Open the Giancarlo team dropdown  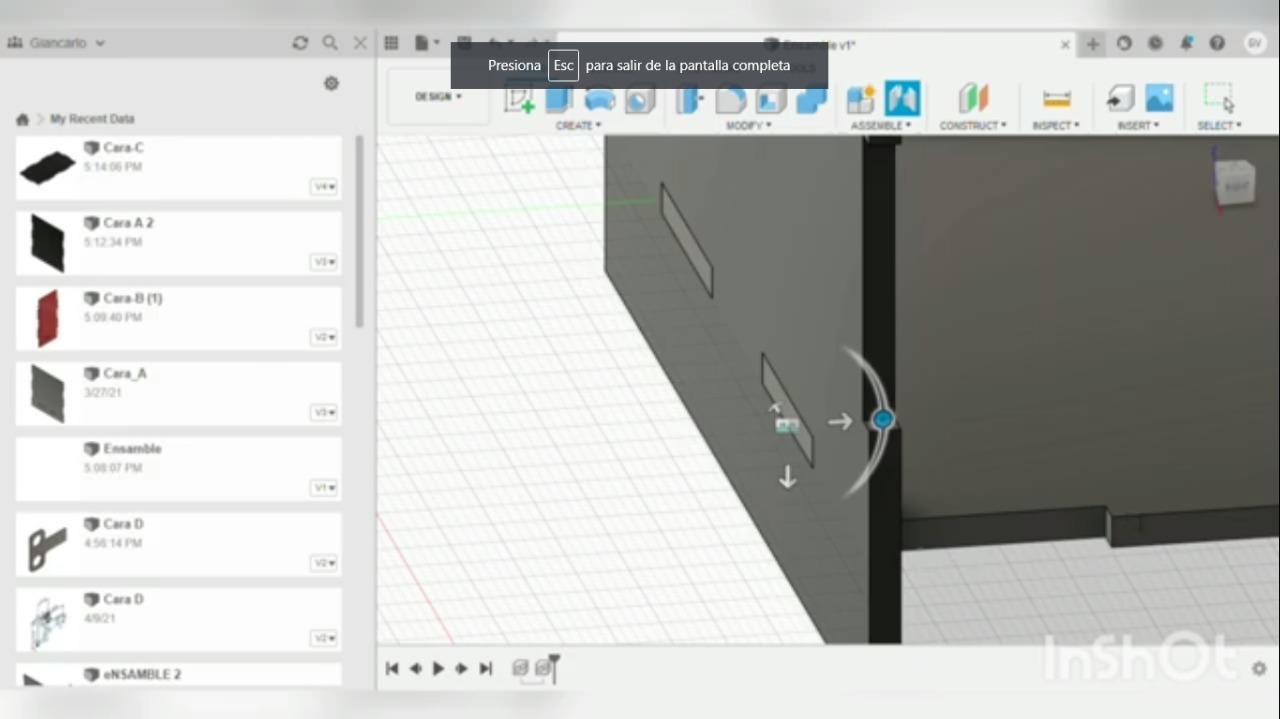click(x=67, y=43)
